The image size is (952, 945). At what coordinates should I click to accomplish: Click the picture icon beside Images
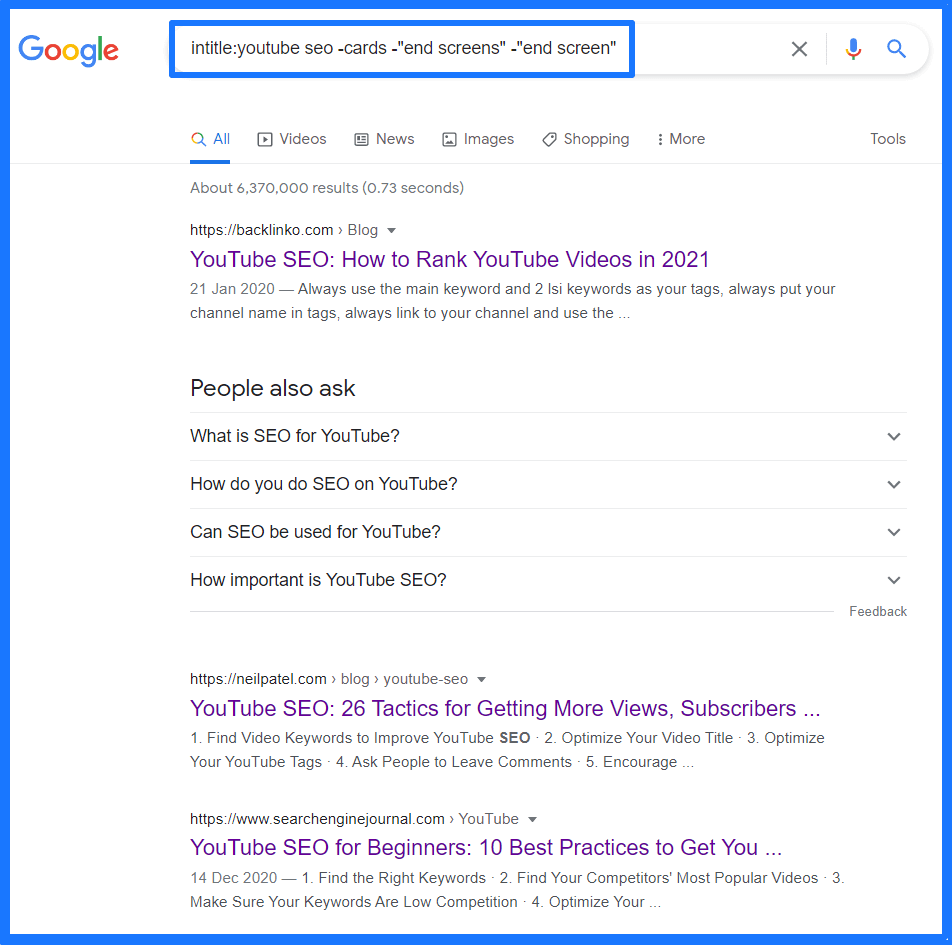point(449,140)
